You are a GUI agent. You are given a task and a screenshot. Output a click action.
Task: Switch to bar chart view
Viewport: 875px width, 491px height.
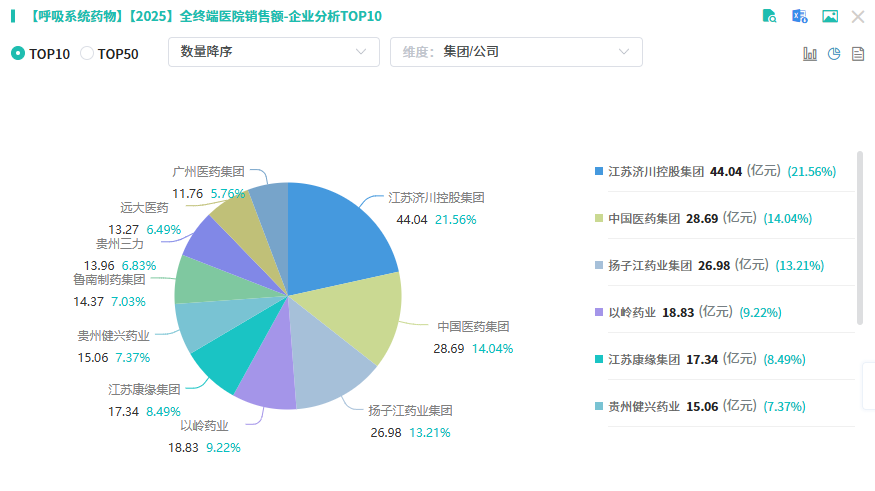click(x=810, y=53)
